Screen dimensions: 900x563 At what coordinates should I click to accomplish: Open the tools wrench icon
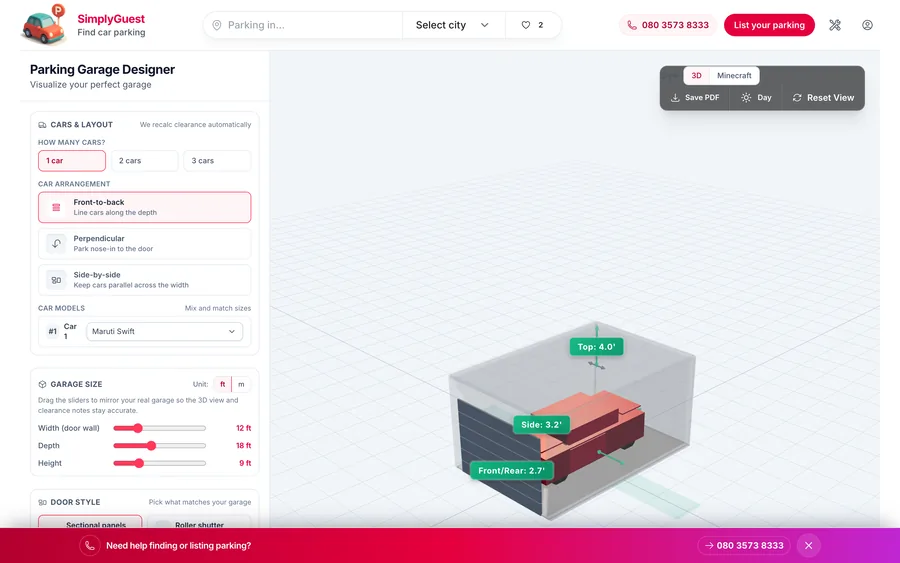[x=835, y=25]
